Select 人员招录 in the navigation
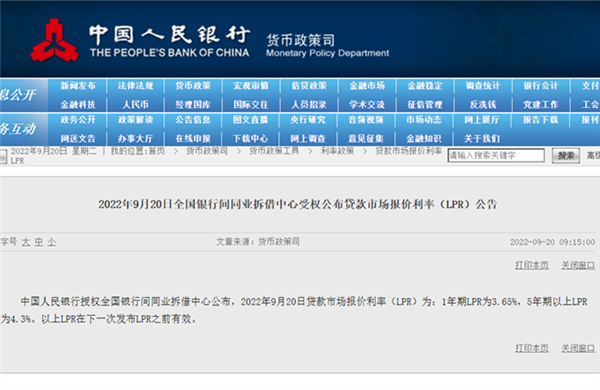 (309, 104)
